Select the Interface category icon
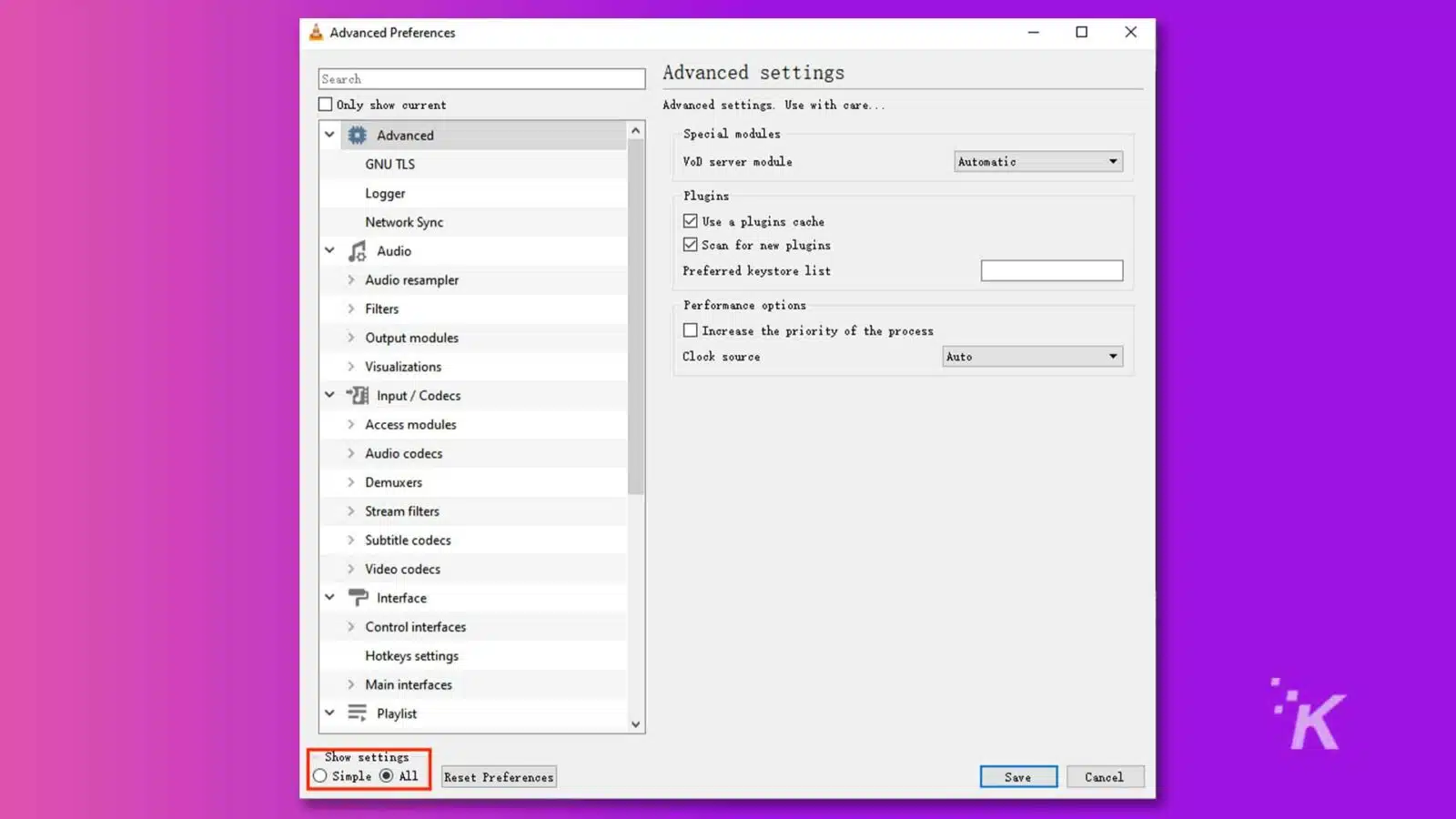 (x=357, y=597)
